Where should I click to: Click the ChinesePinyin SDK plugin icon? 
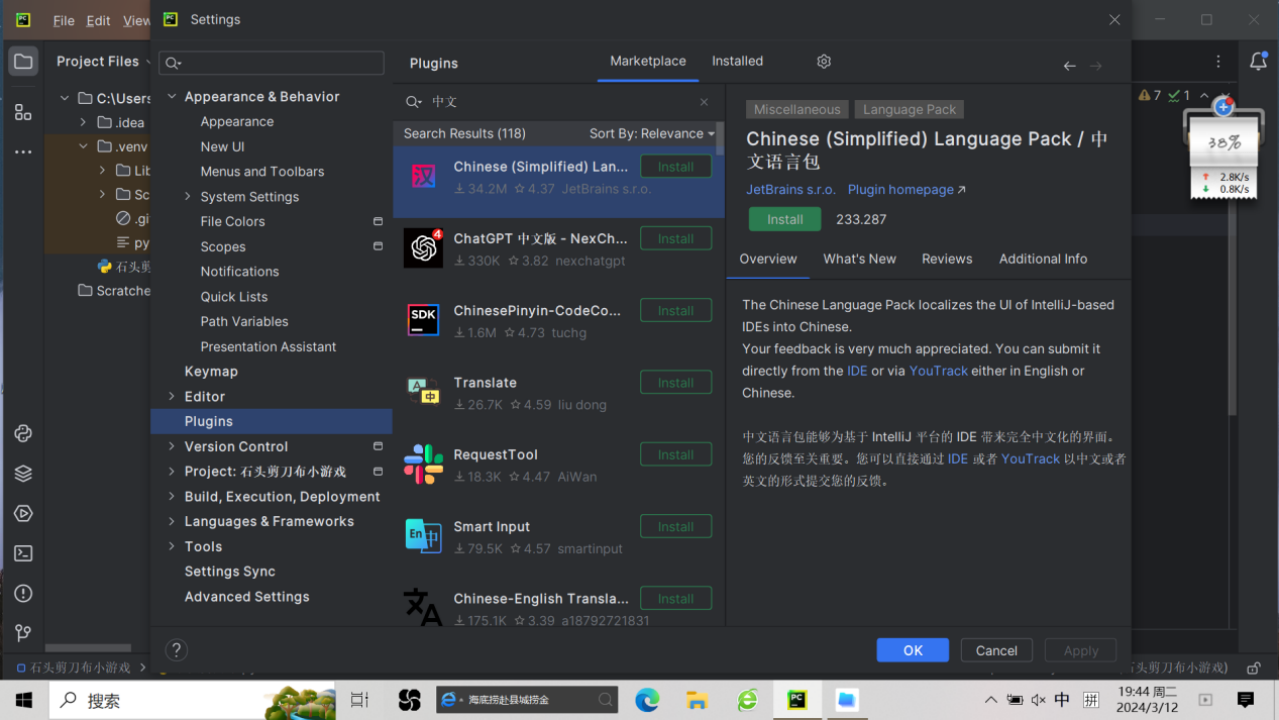424,321
